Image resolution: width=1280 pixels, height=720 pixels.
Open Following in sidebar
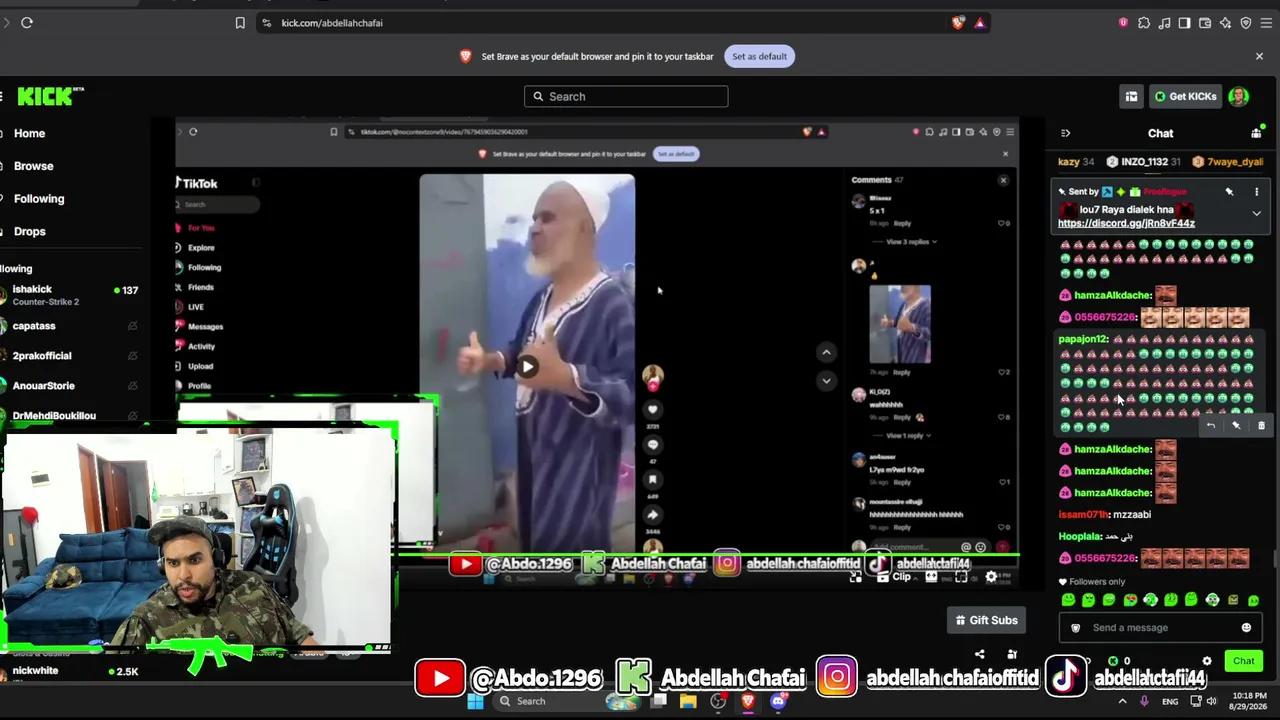(39, 198)
